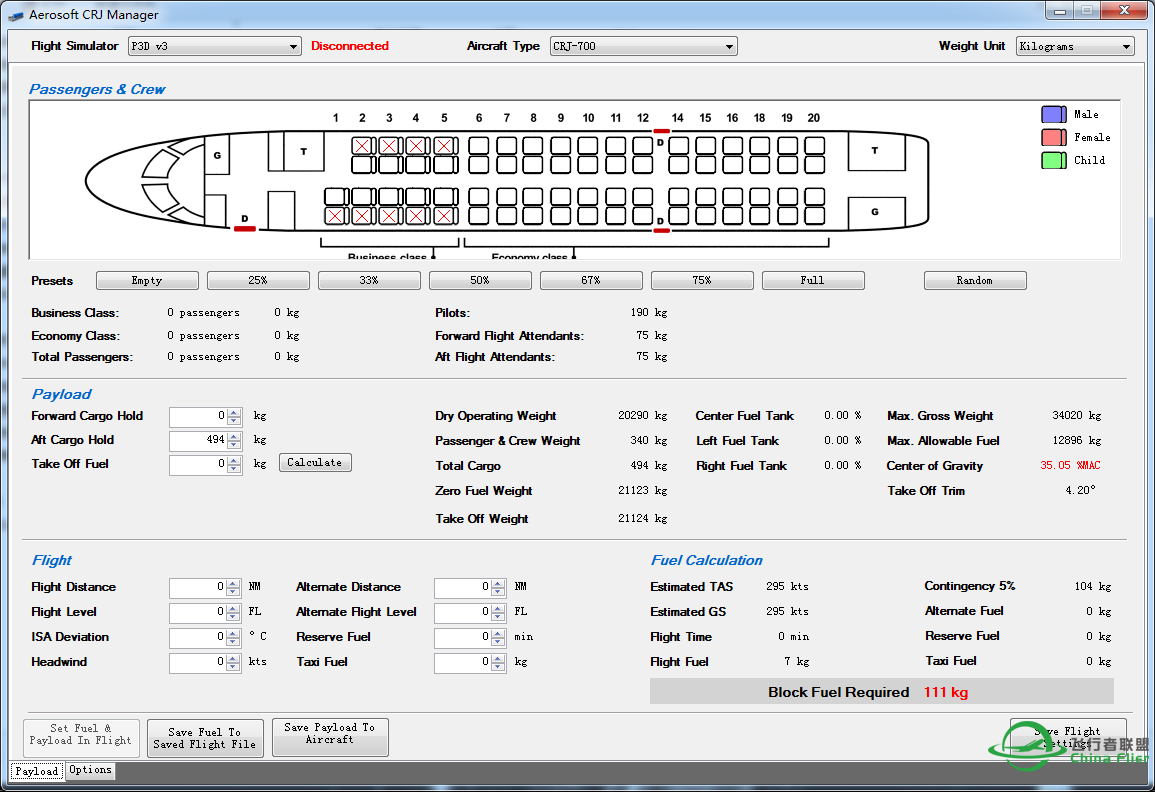Screen dimensions: 1155x792
Task: Decrease ISA Deviation with down arrow
Action: pos(233,642)
